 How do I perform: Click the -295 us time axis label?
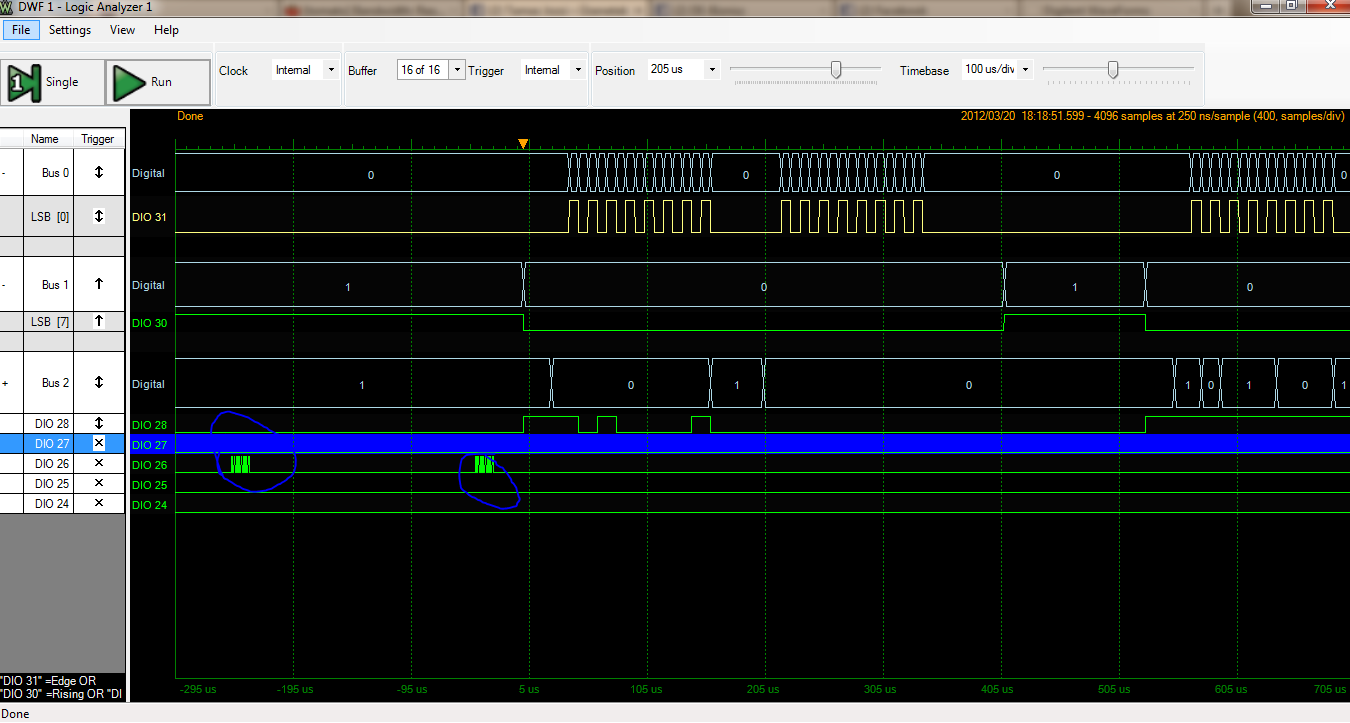[x=196, y=689]
